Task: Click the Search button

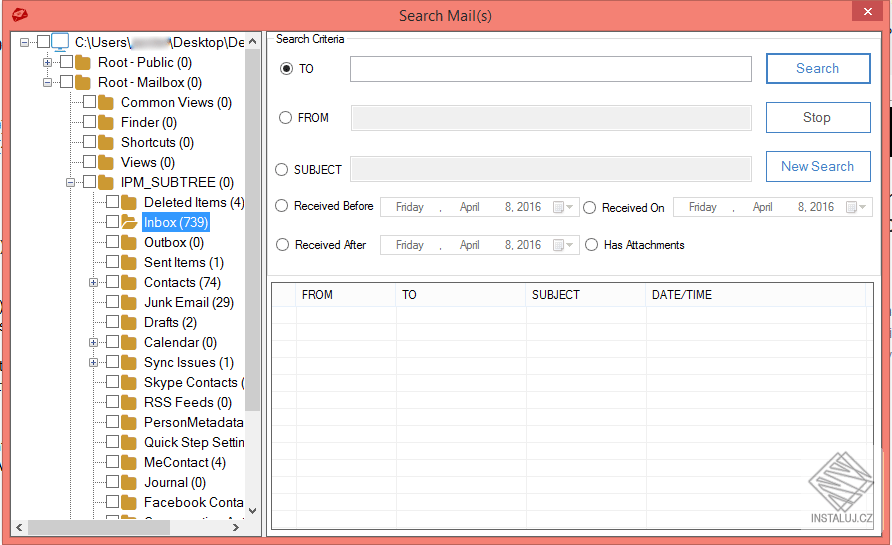Action: tap(818, 68)
